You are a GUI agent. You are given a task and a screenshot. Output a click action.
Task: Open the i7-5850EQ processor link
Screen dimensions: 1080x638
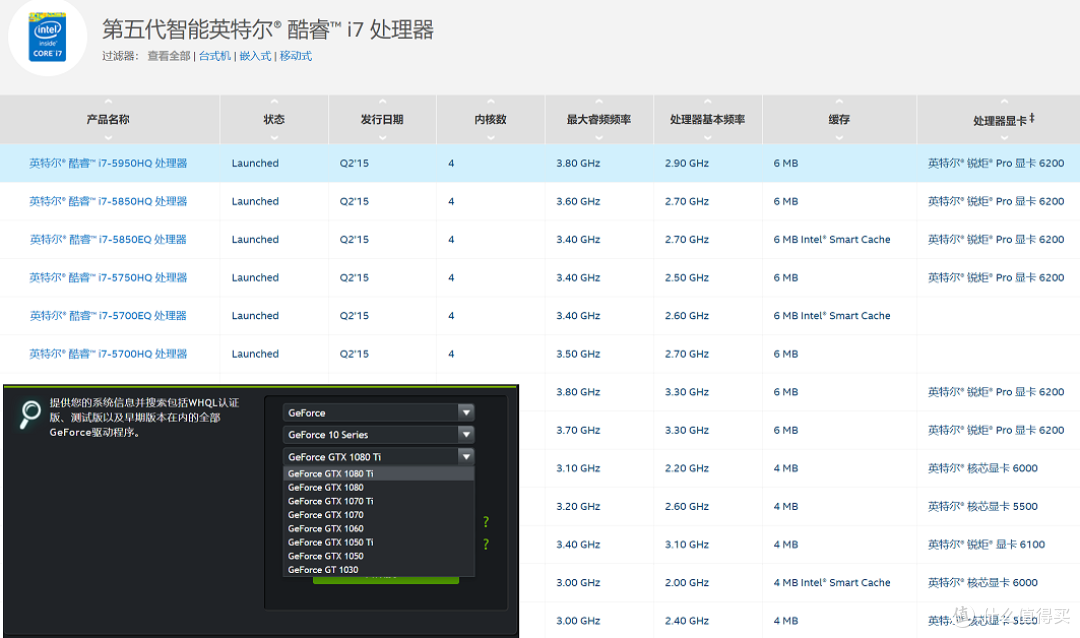pos(108,240)
